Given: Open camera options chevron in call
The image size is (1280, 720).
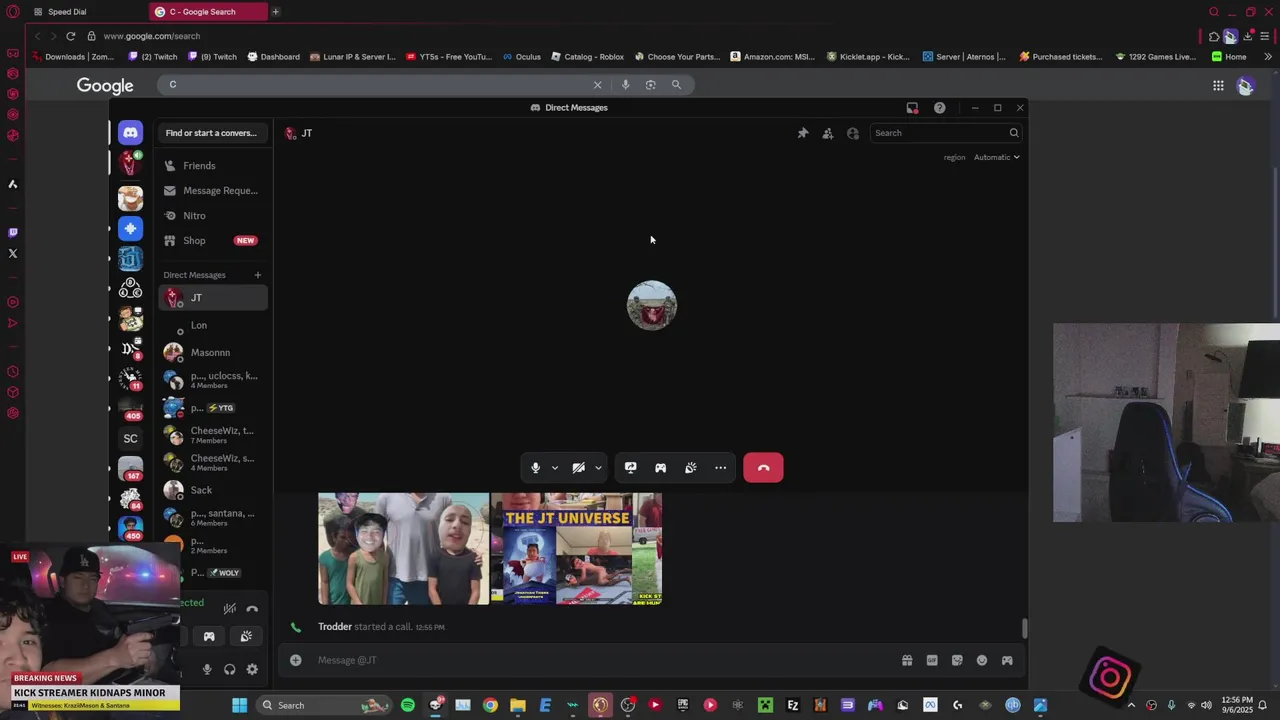Looking at the screenshot, I should (598, 468).
